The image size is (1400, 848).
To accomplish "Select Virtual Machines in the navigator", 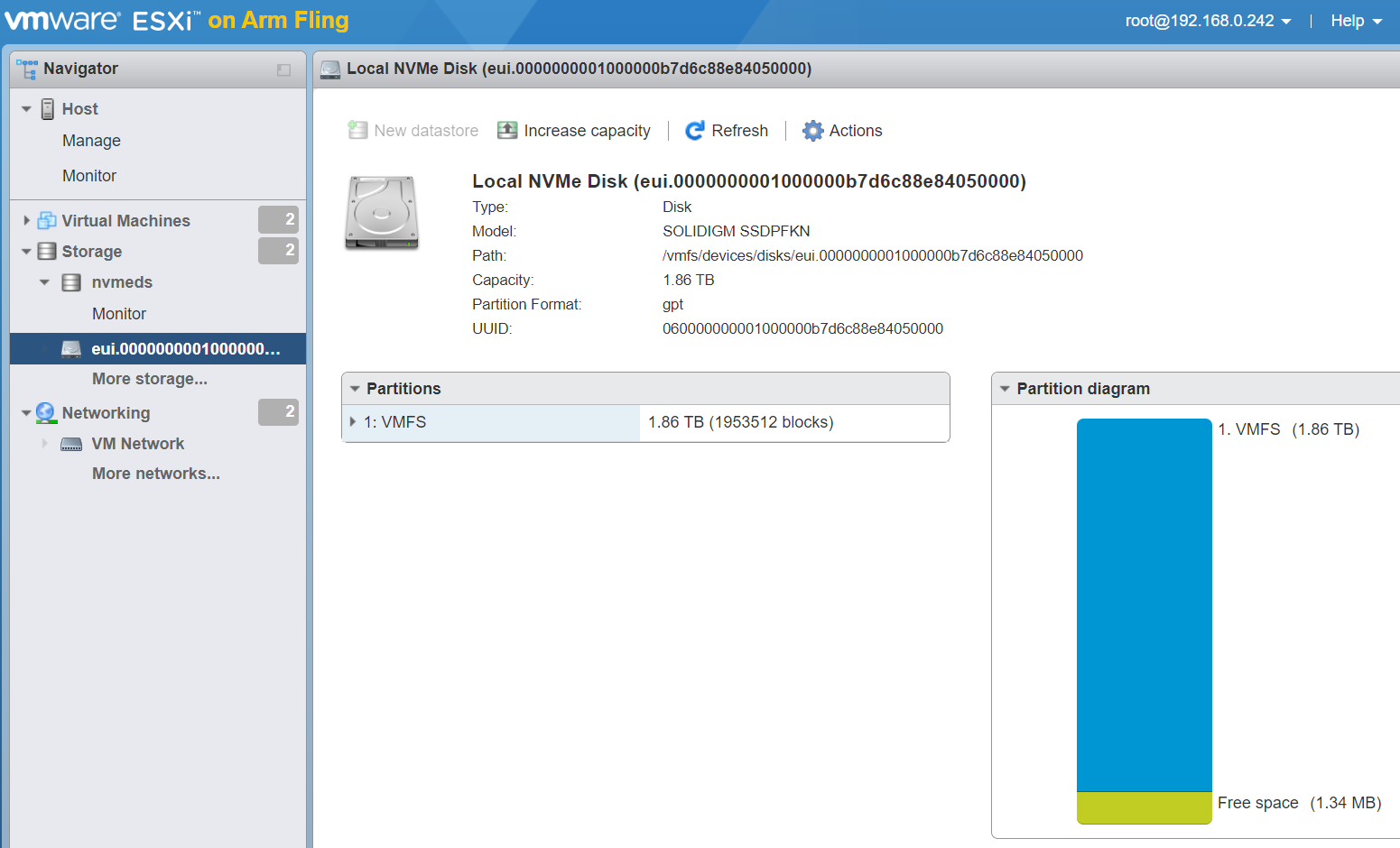I will (125, 221).
